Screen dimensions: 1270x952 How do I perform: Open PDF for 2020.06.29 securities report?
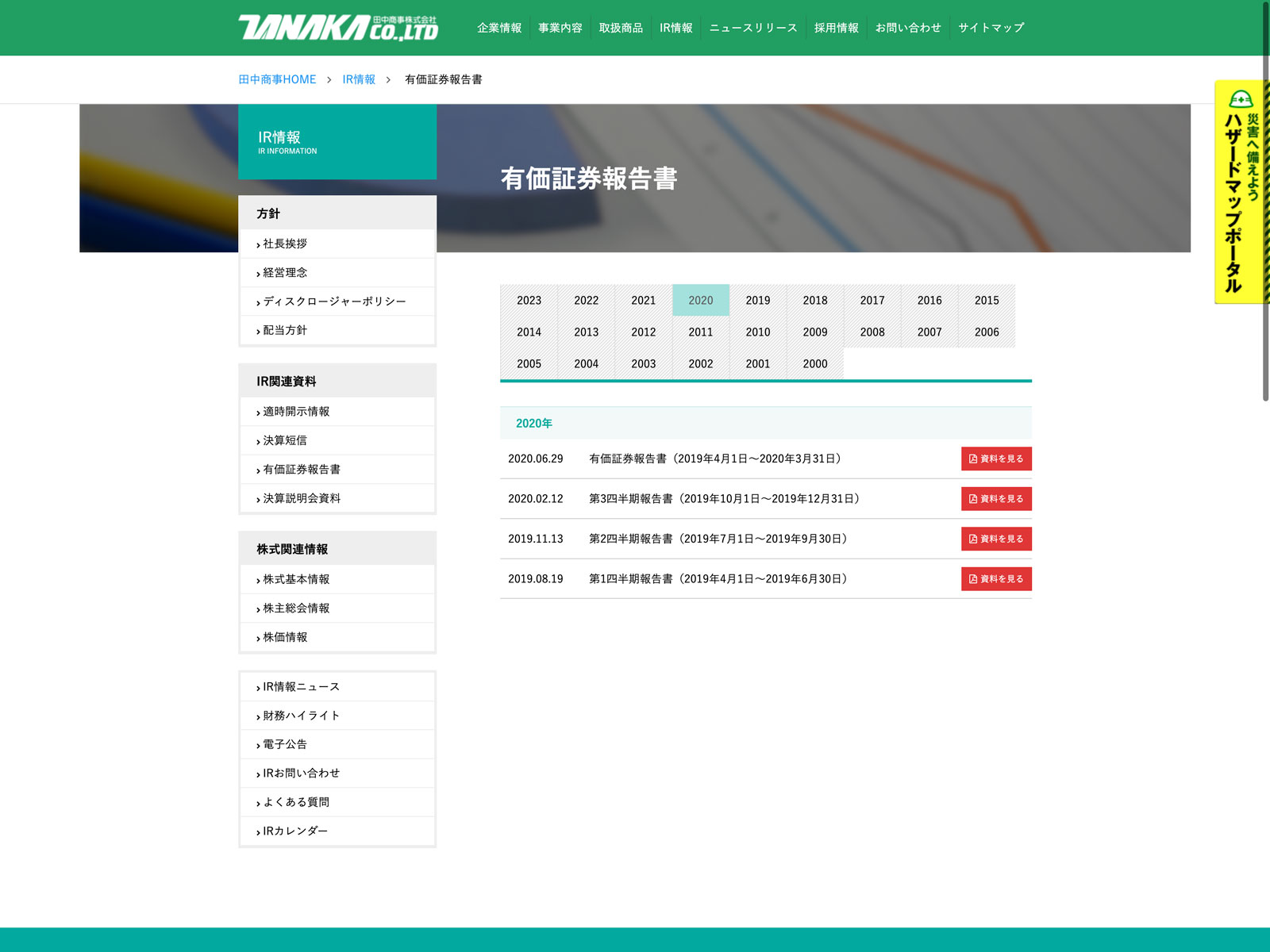(995, 459)
